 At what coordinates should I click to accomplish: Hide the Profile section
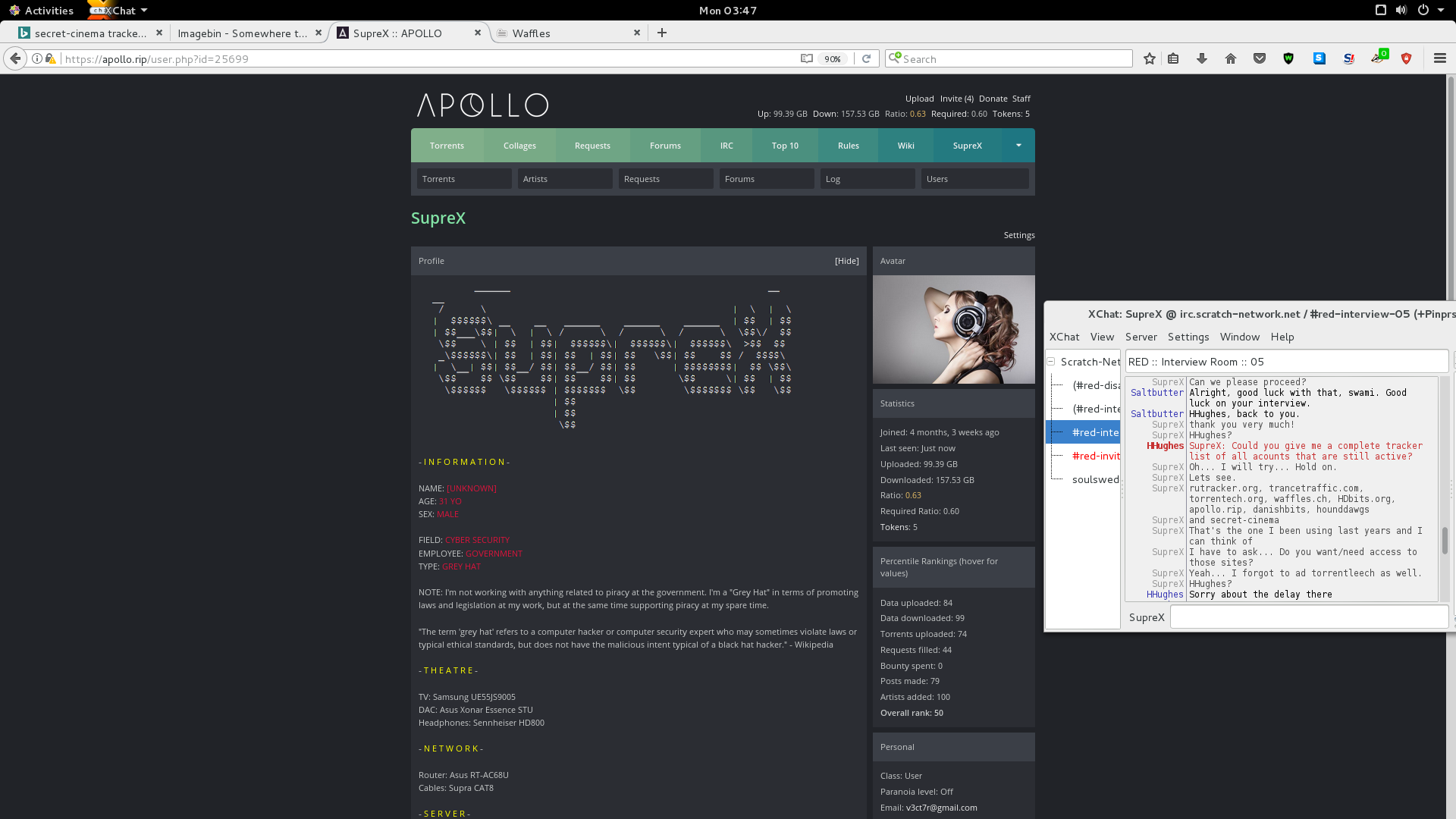coord(846,261)
